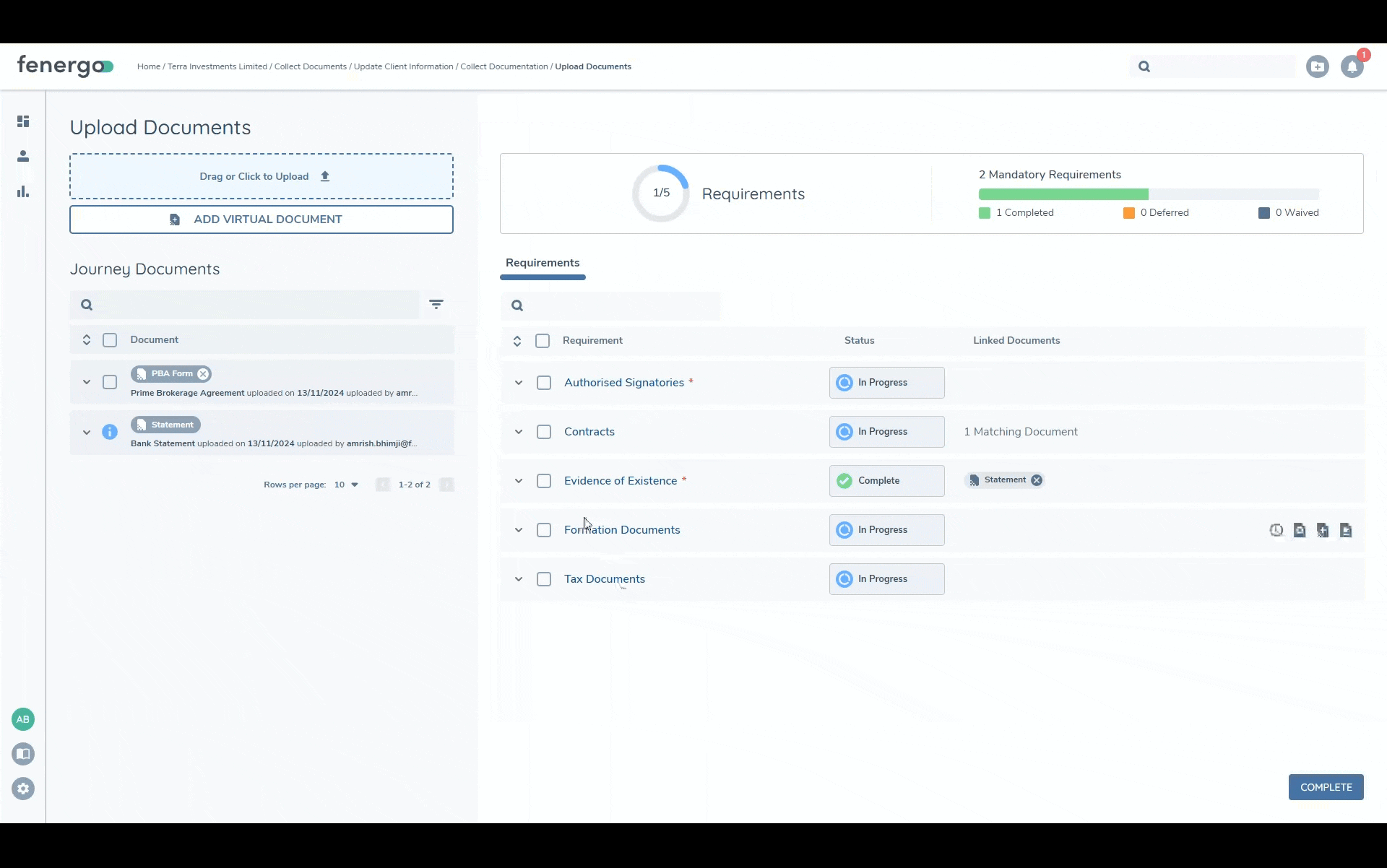Unlink Statement from Evidence of Existence
The height and width of the screenshot is (868, 1387).
pos(1037,480)
